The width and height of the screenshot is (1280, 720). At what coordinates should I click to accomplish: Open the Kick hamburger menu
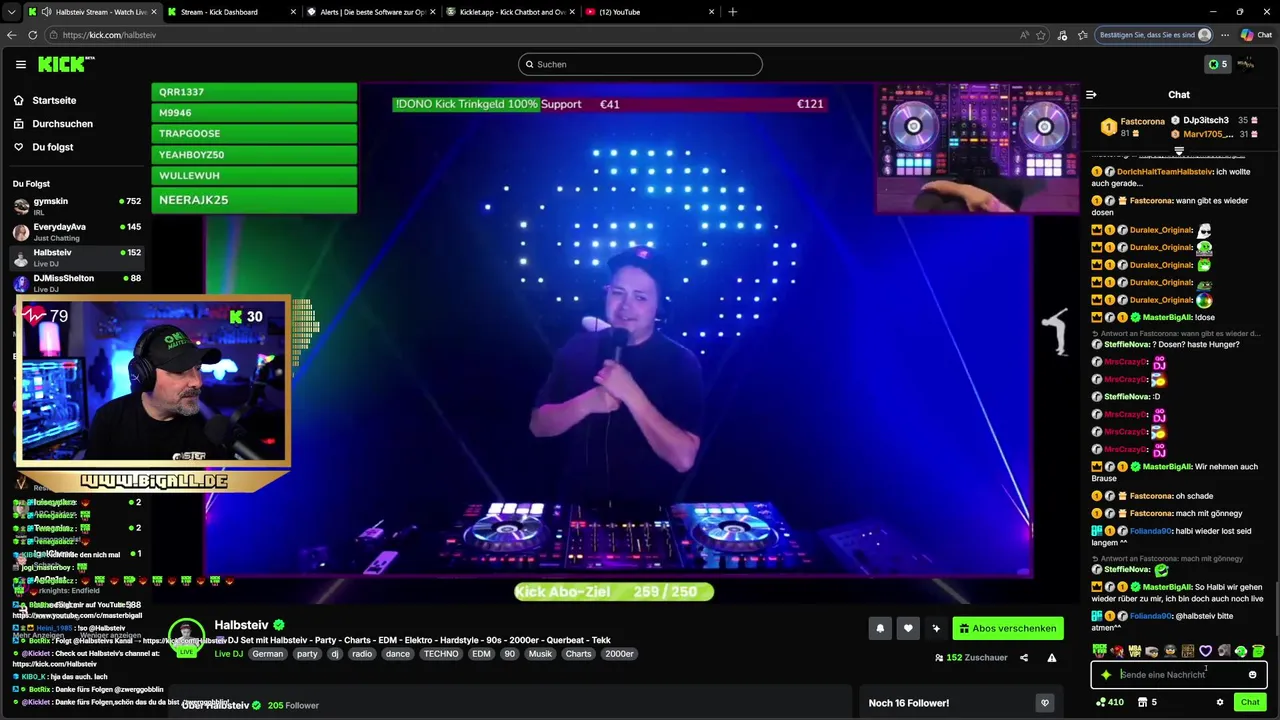(x=20, y=64)
